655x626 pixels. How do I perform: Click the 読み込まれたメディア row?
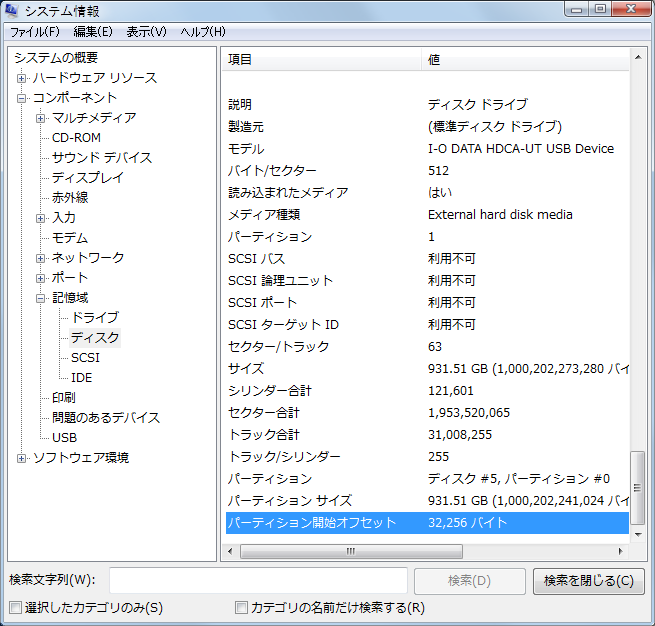coord(427,193)
